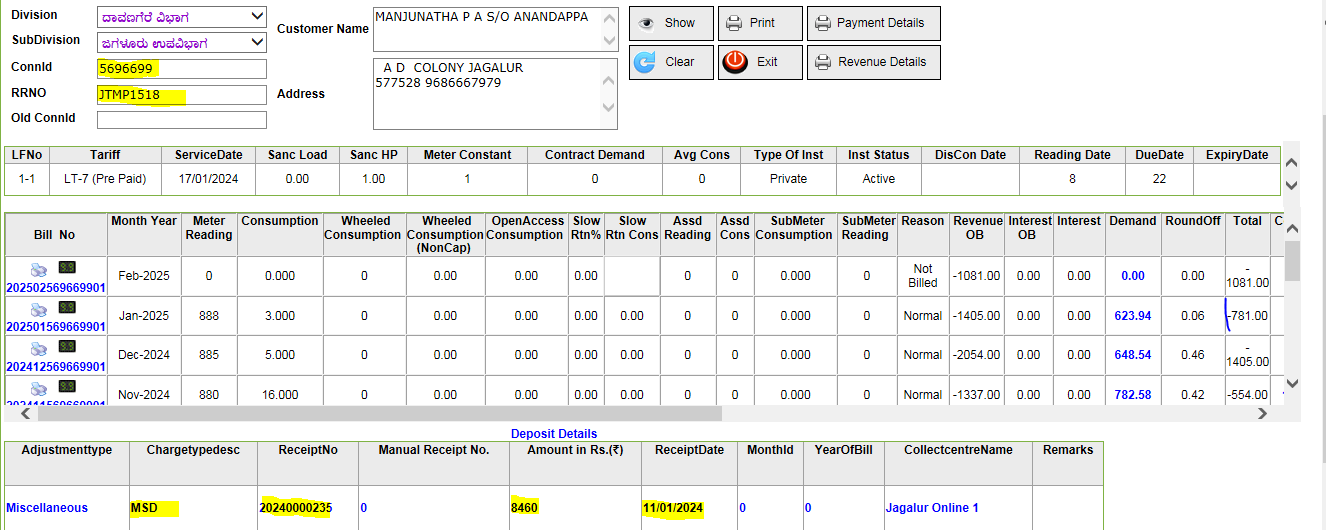This screenshot has height=530, width=1326.
Task: Click the meter display icon in the Nov-2024 row
Action: (x=69, y=386)
